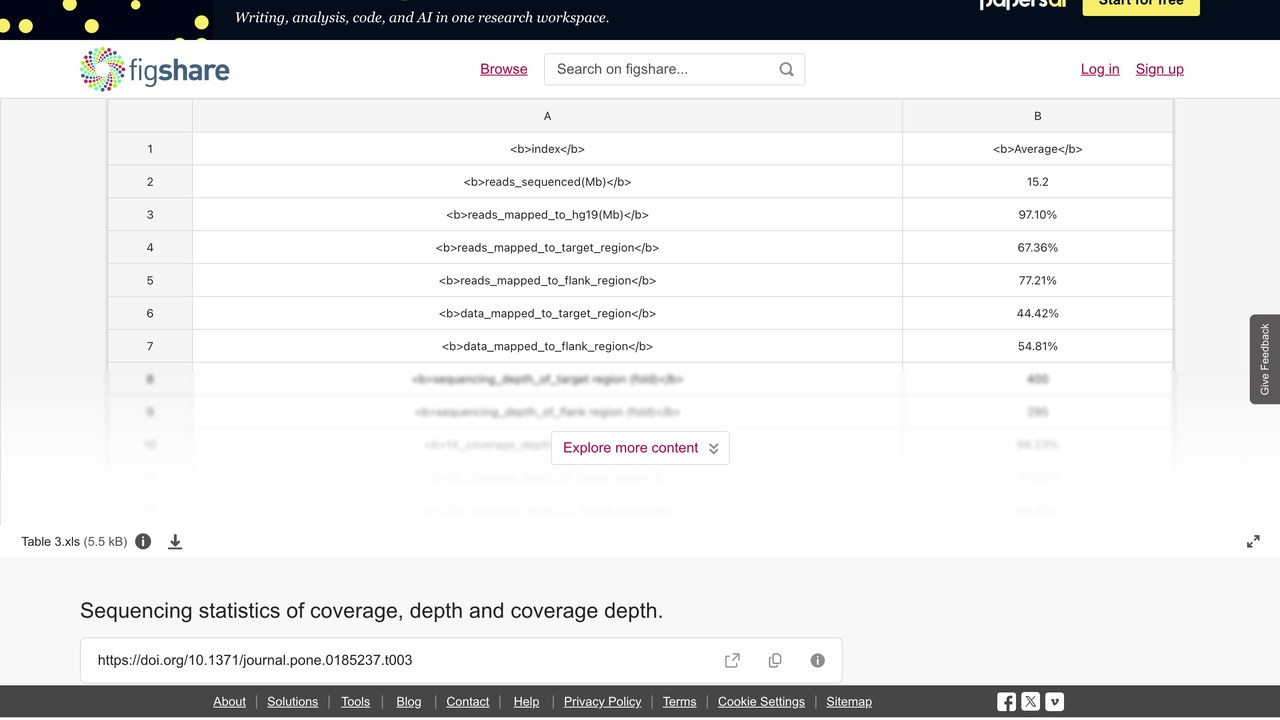Click row number 4 header
This screenshot has width=1280, height=720.
150,248
